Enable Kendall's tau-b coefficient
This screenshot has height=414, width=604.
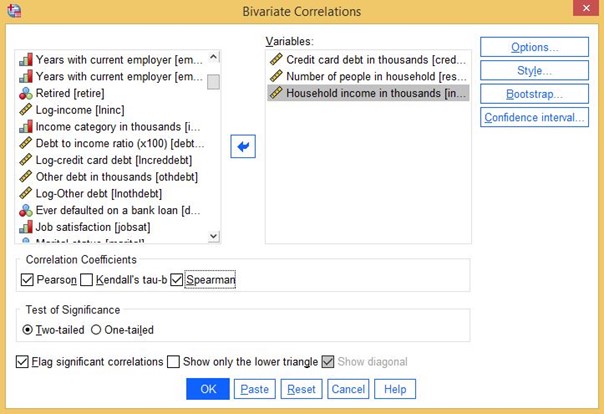(x=86, y=279)
